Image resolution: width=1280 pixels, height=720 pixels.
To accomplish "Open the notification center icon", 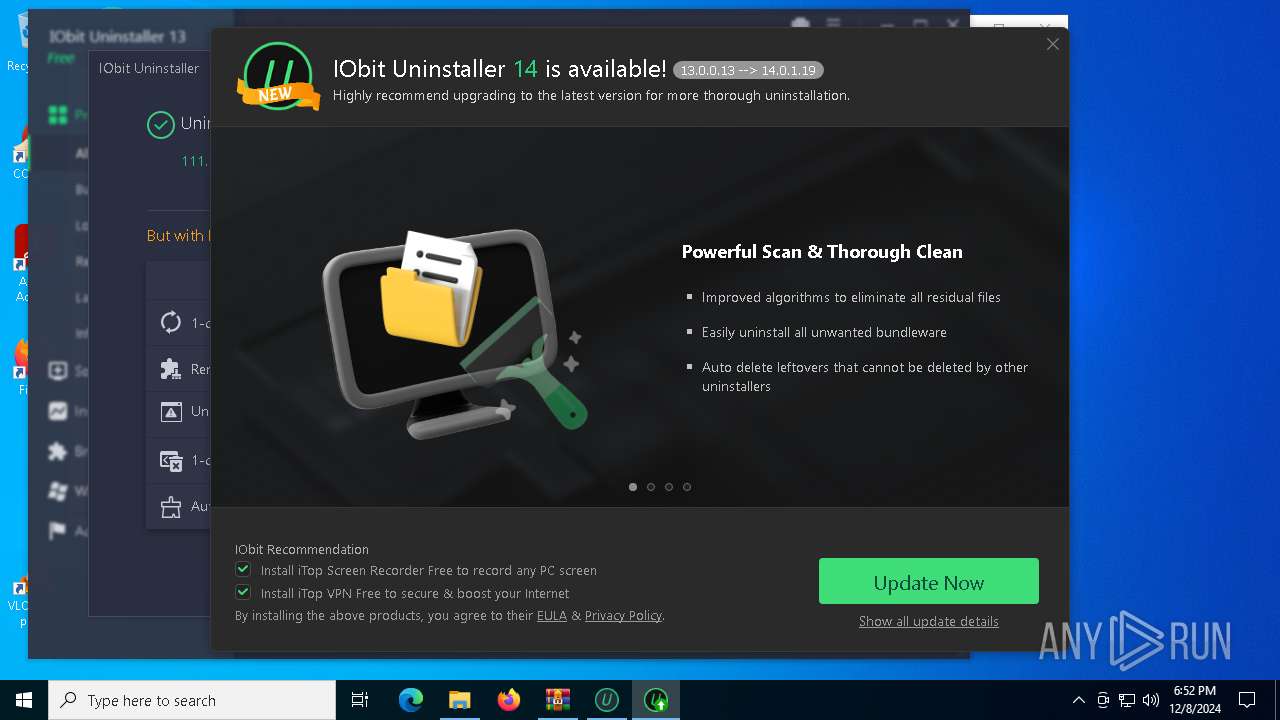I will coord(1247,700).
